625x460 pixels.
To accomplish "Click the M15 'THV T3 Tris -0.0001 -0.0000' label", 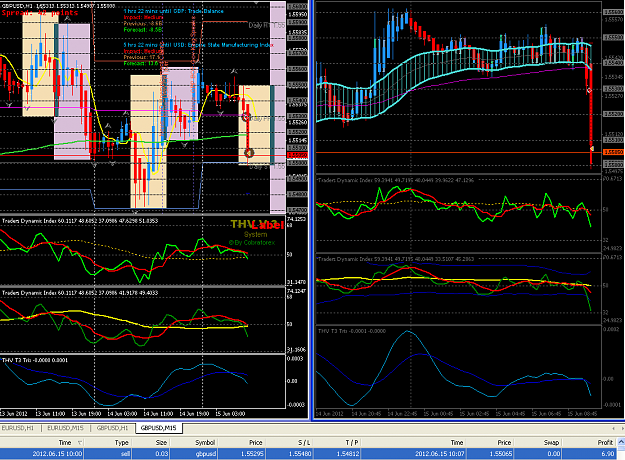I will click(x=352, y=331).
